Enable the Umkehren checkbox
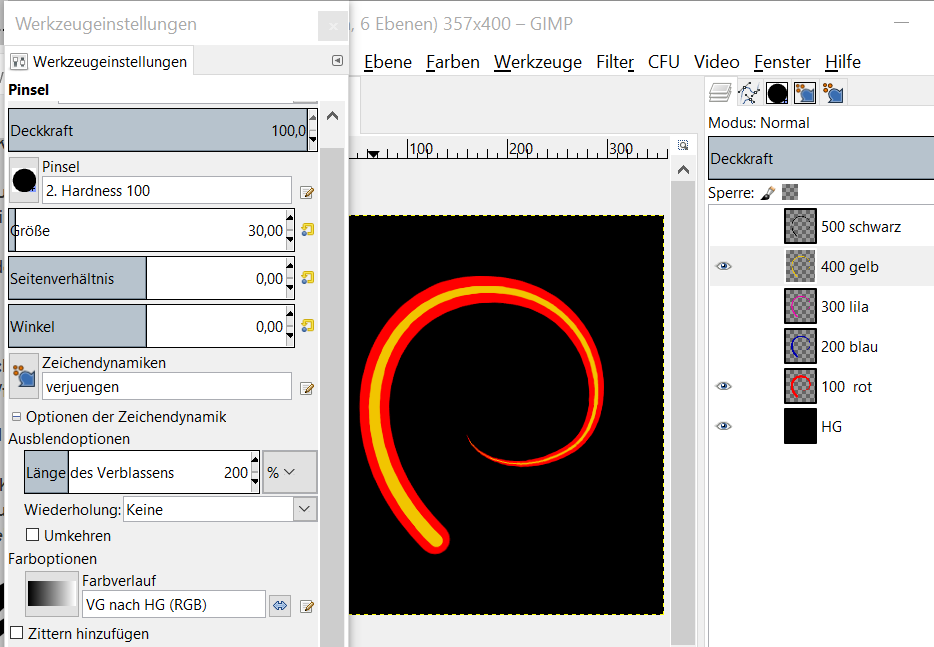The image size is (934, 647). pos(33,536)
